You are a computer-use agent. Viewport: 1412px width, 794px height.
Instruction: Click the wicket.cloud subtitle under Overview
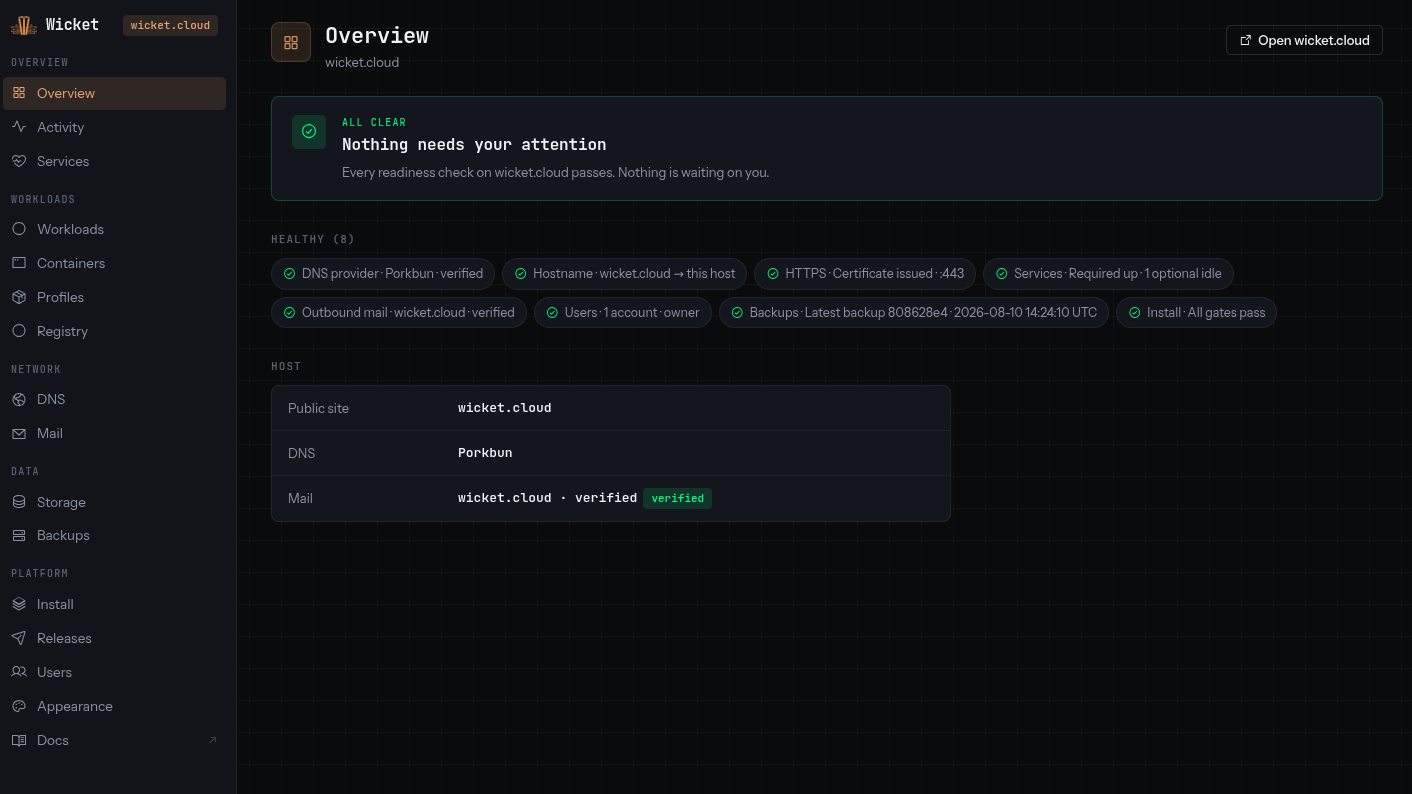(x=362, y=62)
